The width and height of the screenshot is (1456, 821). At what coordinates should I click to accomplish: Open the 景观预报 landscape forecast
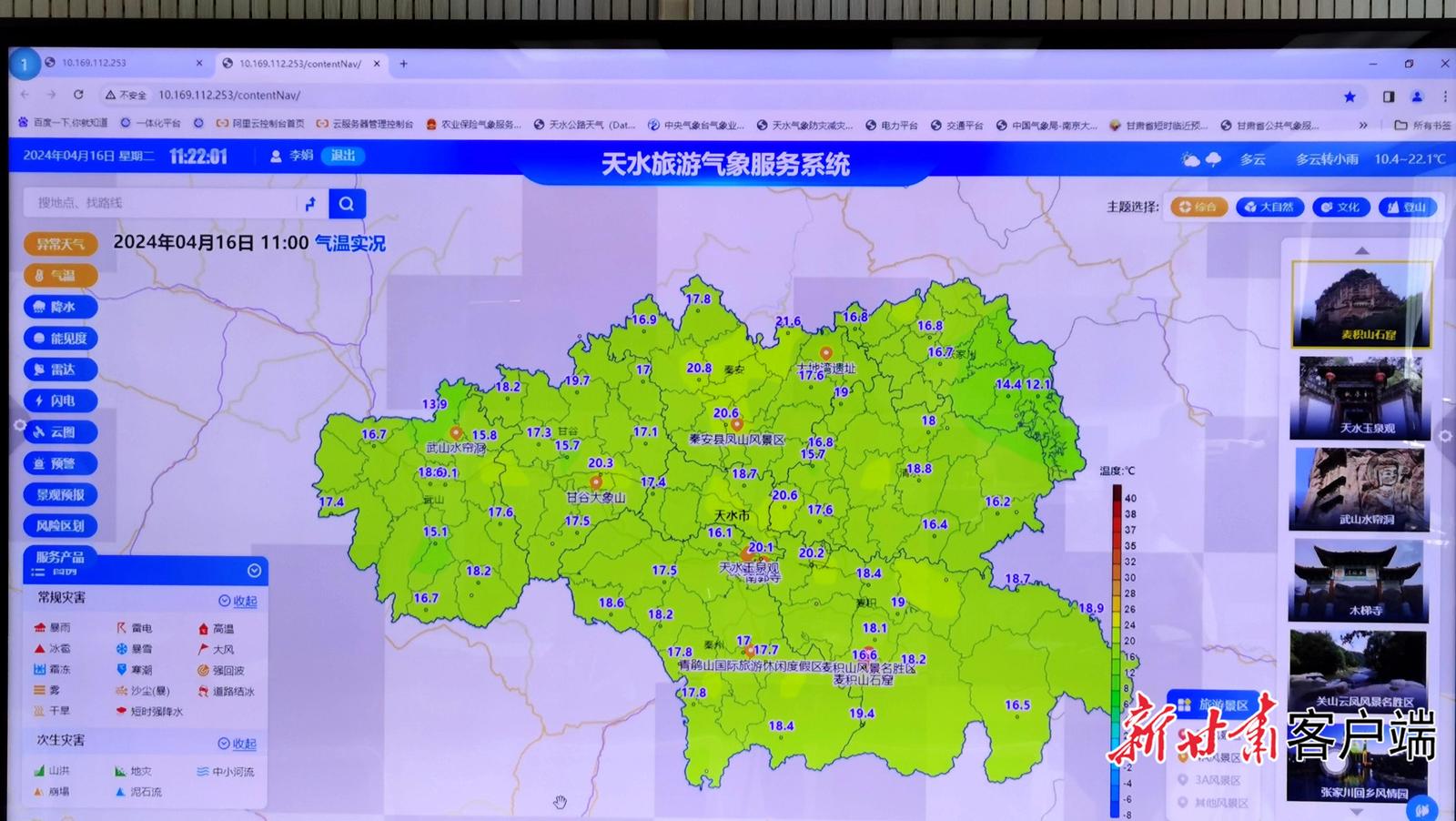pyautogui.click(x=60, y=494)
